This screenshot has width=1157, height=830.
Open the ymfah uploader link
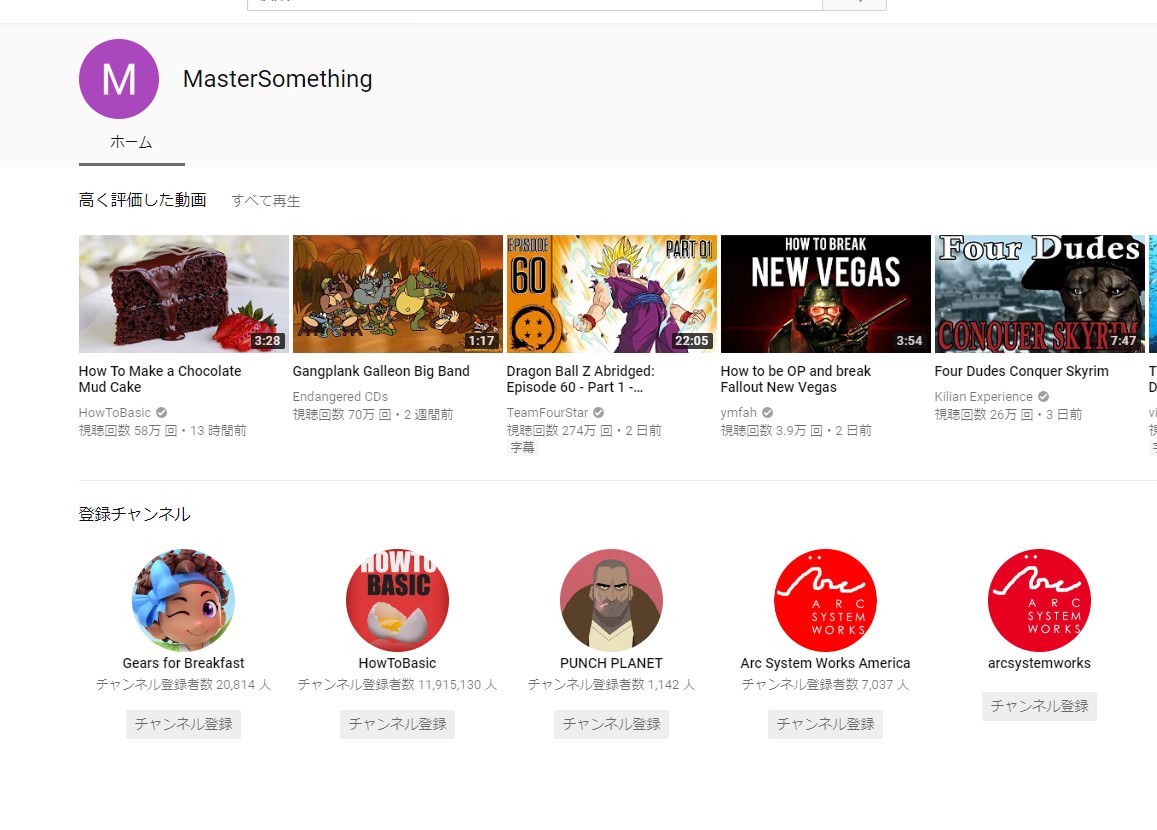pos(739,412)
